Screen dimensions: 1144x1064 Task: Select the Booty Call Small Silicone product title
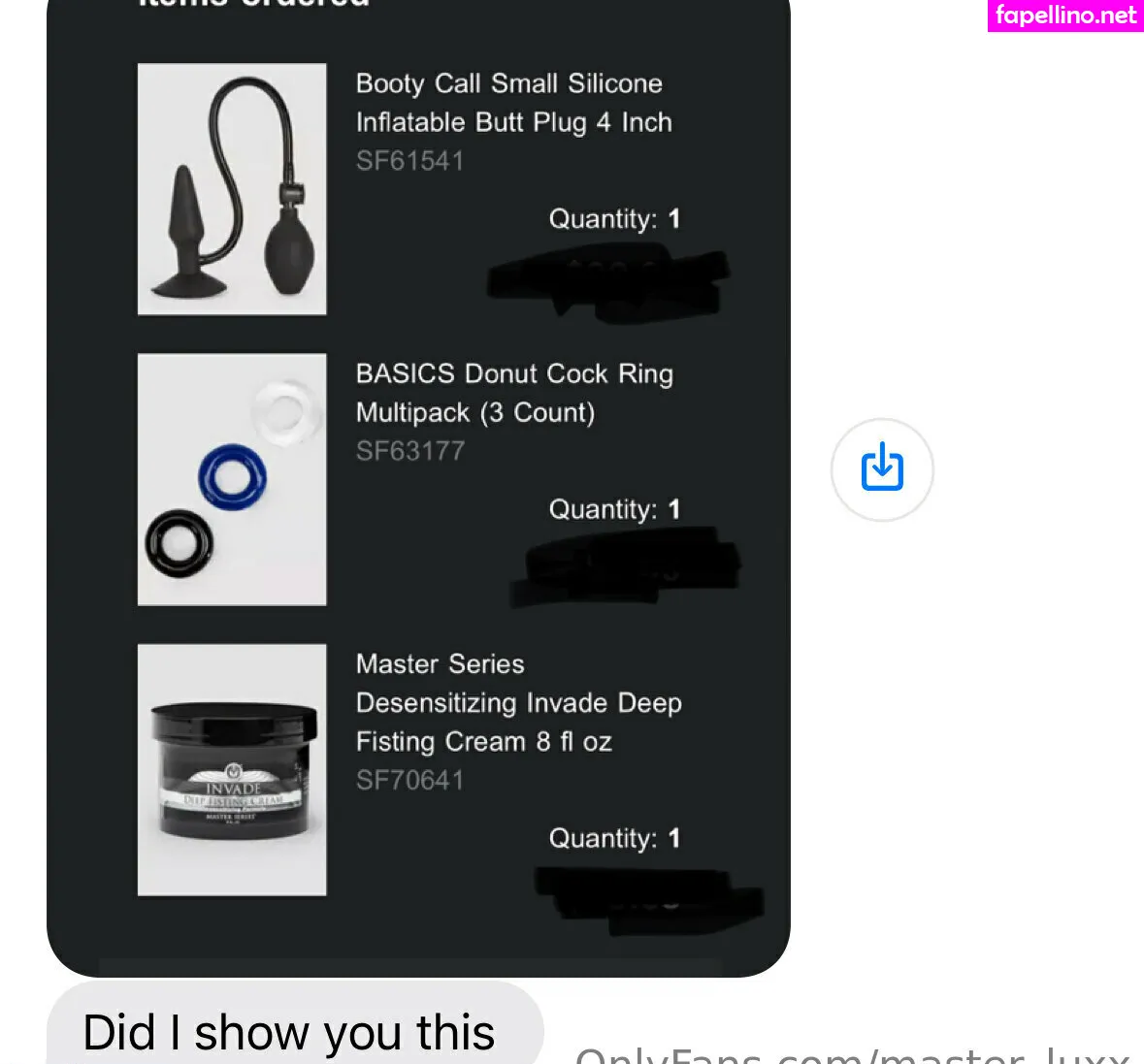point(513,103)
